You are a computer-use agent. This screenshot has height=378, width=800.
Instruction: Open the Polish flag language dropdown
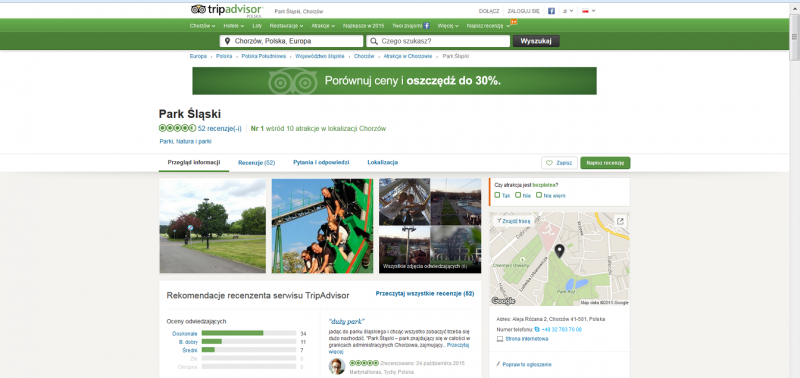tap(588, 11)
